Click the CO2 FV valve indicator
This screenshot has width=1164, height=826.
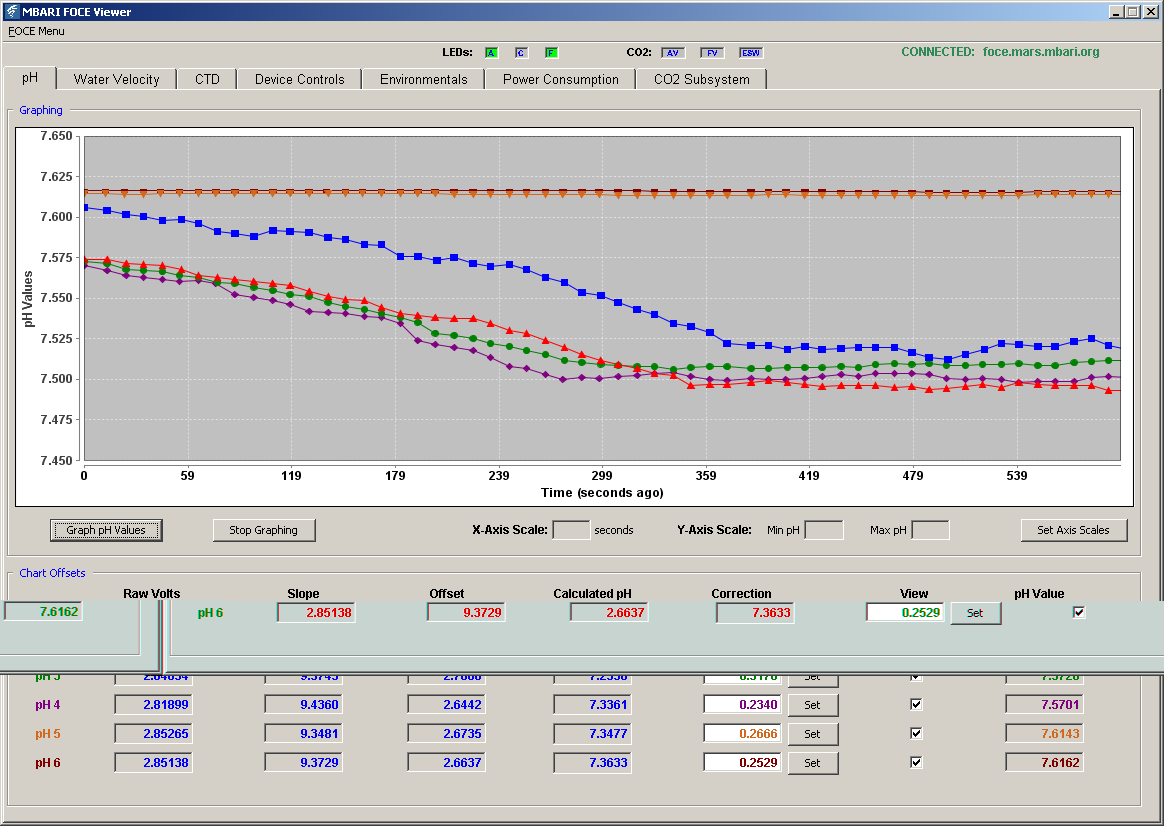(x=712, y=53)
